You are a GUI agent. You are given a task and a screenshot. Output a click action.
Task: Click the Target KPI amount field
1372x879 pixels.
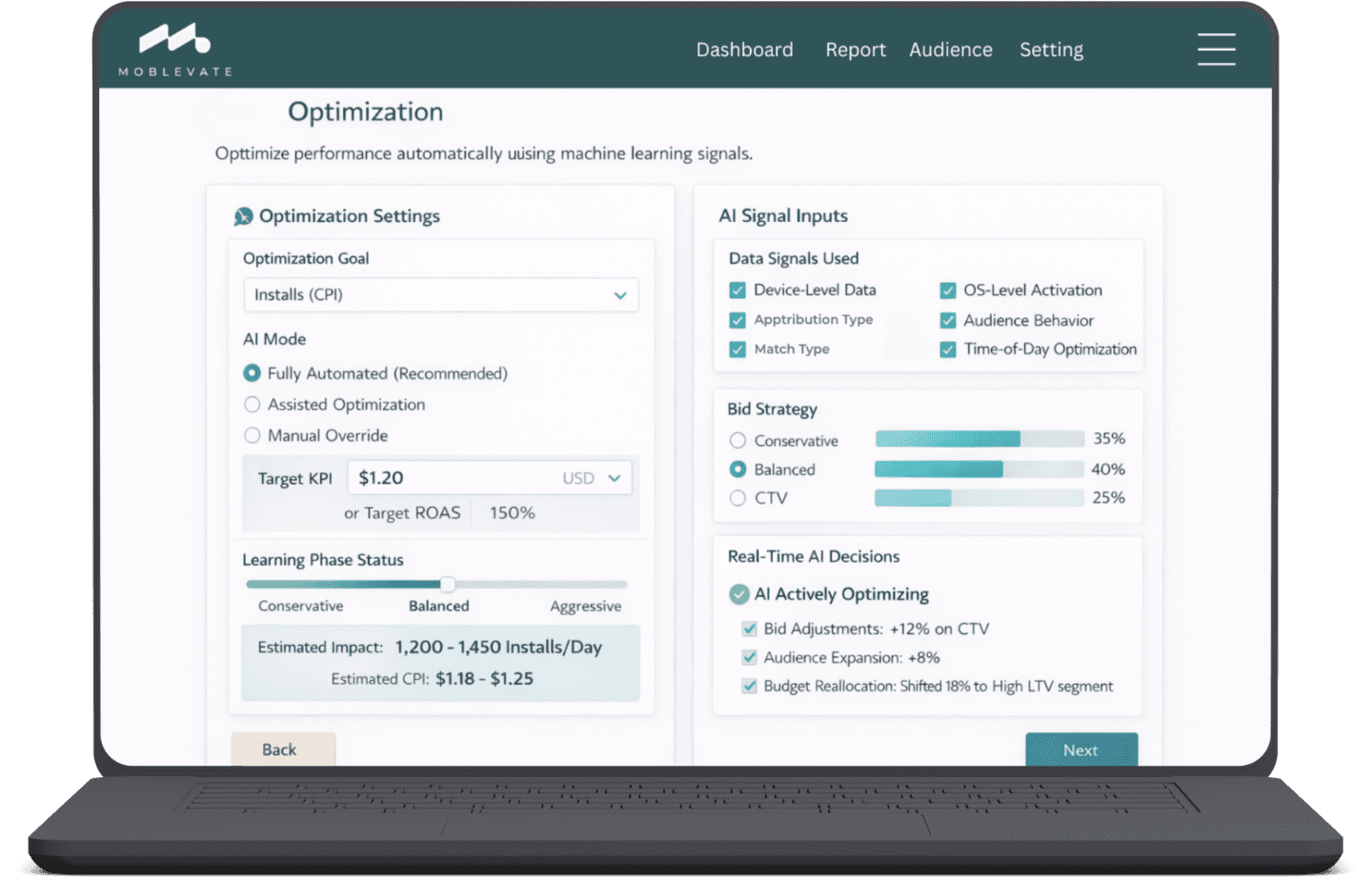(448, 478)
